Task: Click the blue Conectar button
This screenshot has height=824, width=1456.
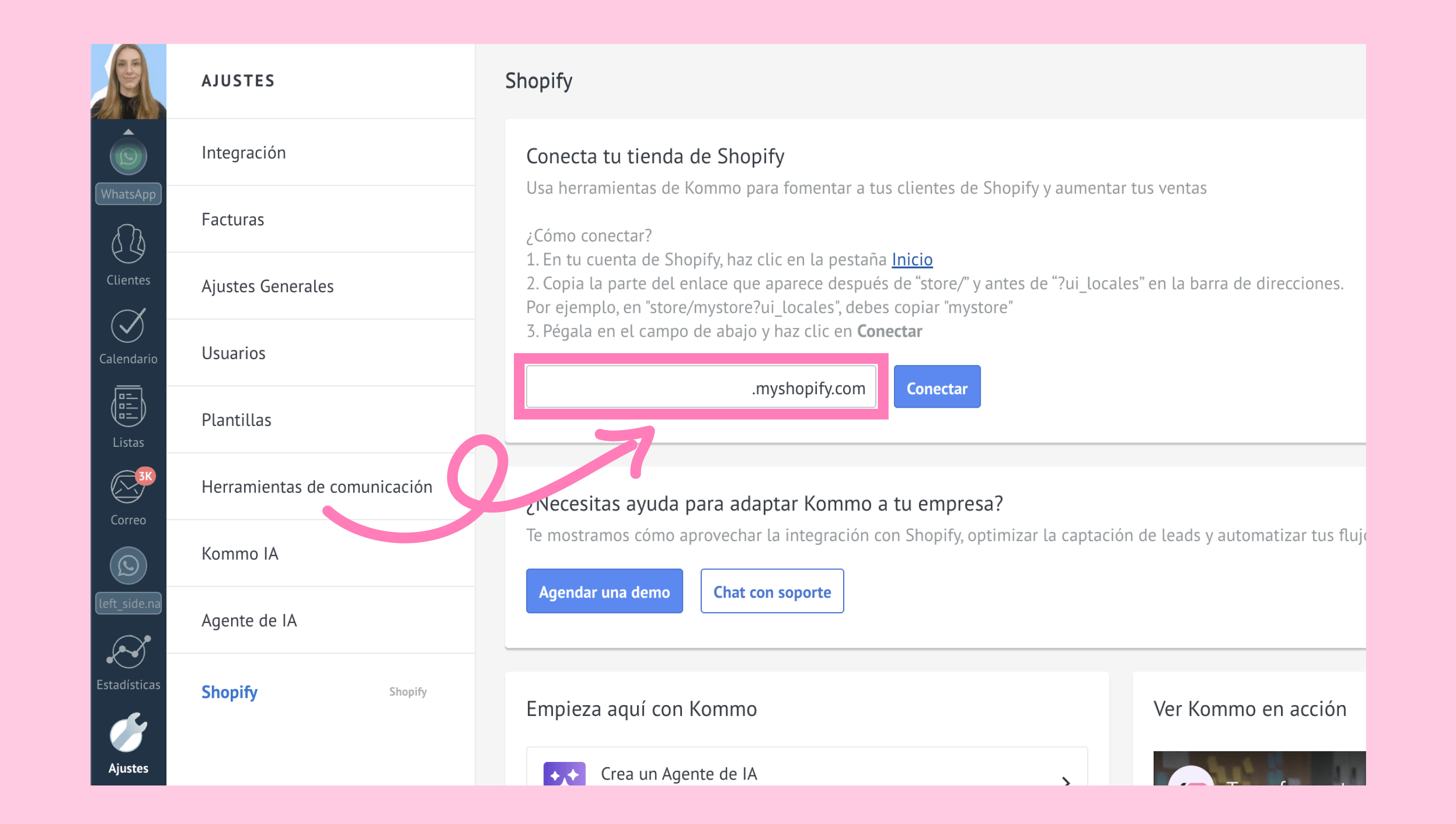Action: coord(937,388)
